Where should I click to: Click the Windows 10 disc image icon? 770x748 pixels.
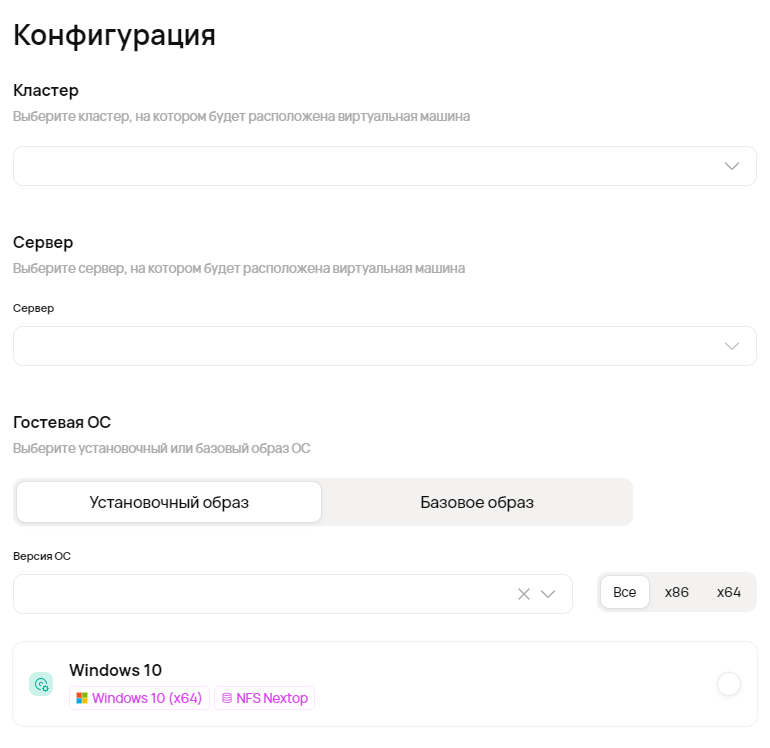pyautogui.click(x=41, y=684)
